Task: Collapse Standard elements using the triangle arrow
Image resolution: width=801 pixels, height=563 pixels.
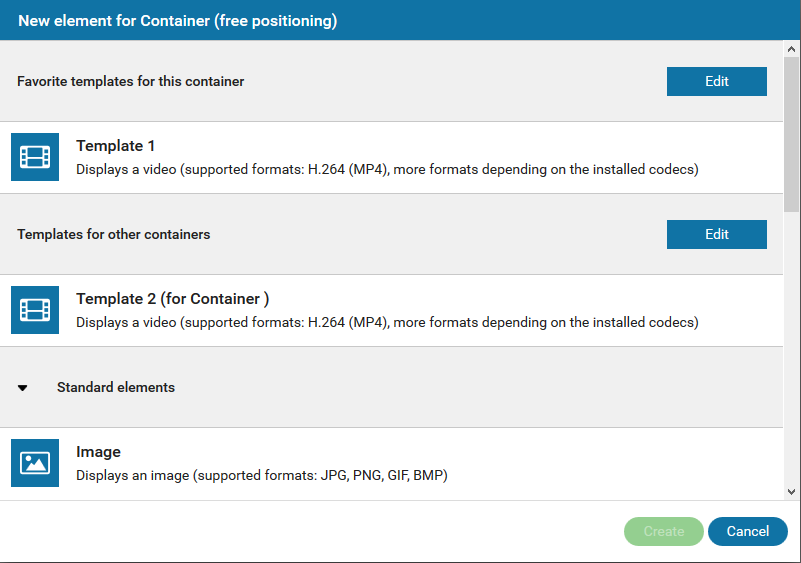Action: tap(23, 388)
